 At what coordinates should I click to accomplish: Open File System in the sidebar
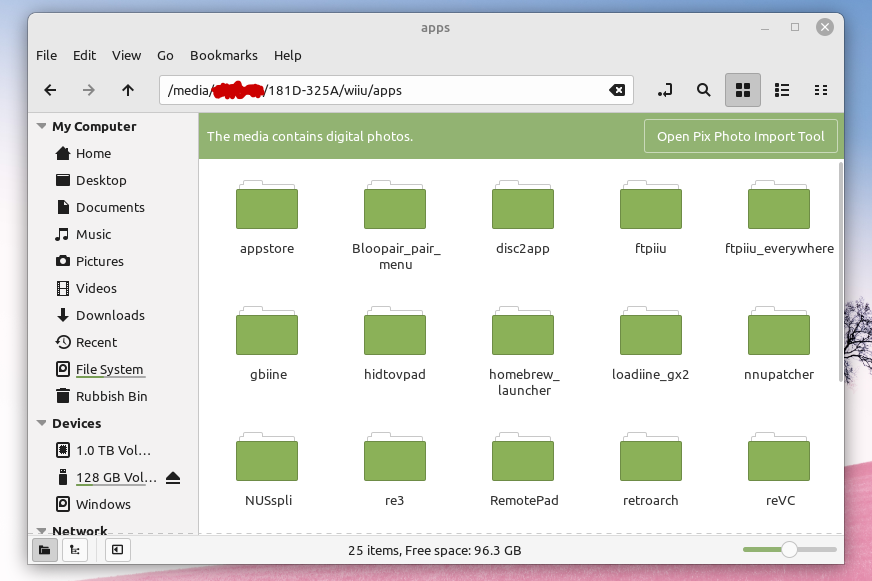point(109,369)
